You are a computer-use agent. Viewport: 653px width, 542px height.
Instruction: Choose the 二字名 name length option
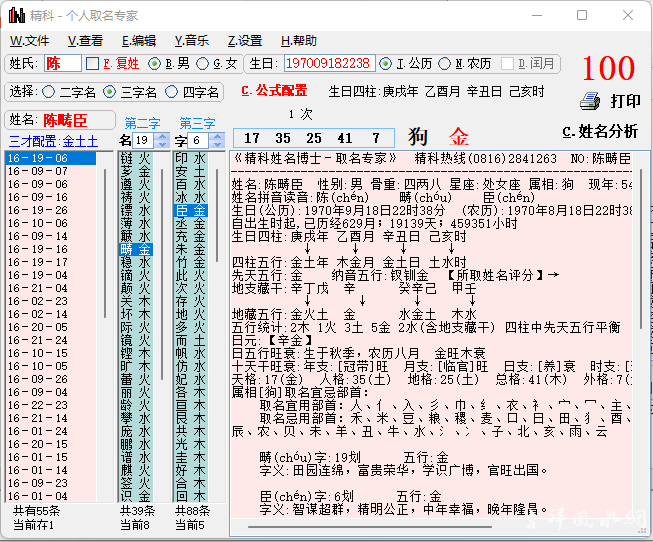click(x=50, y=92)
